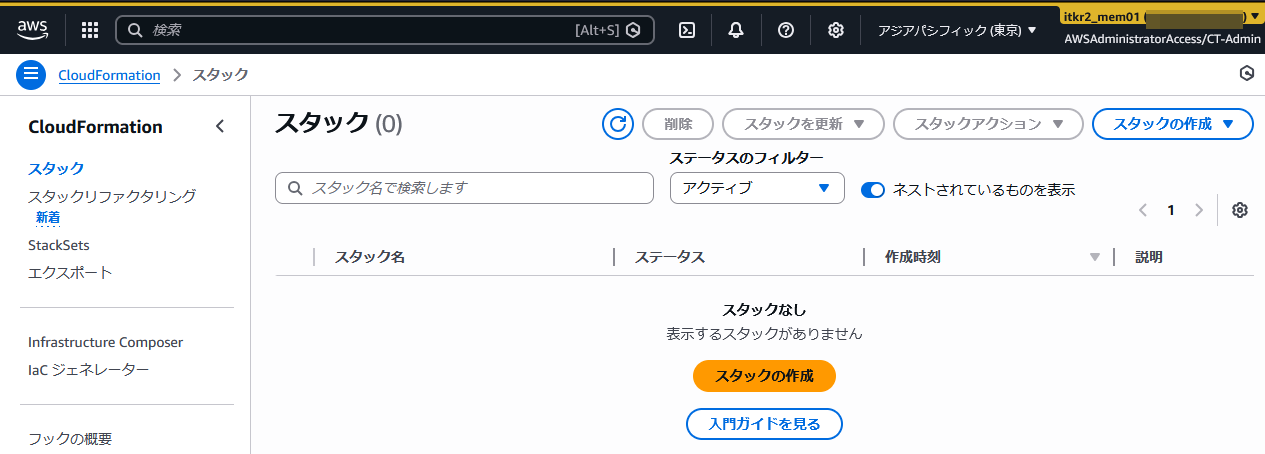Toggle the hamburger navigation menu

32,74
